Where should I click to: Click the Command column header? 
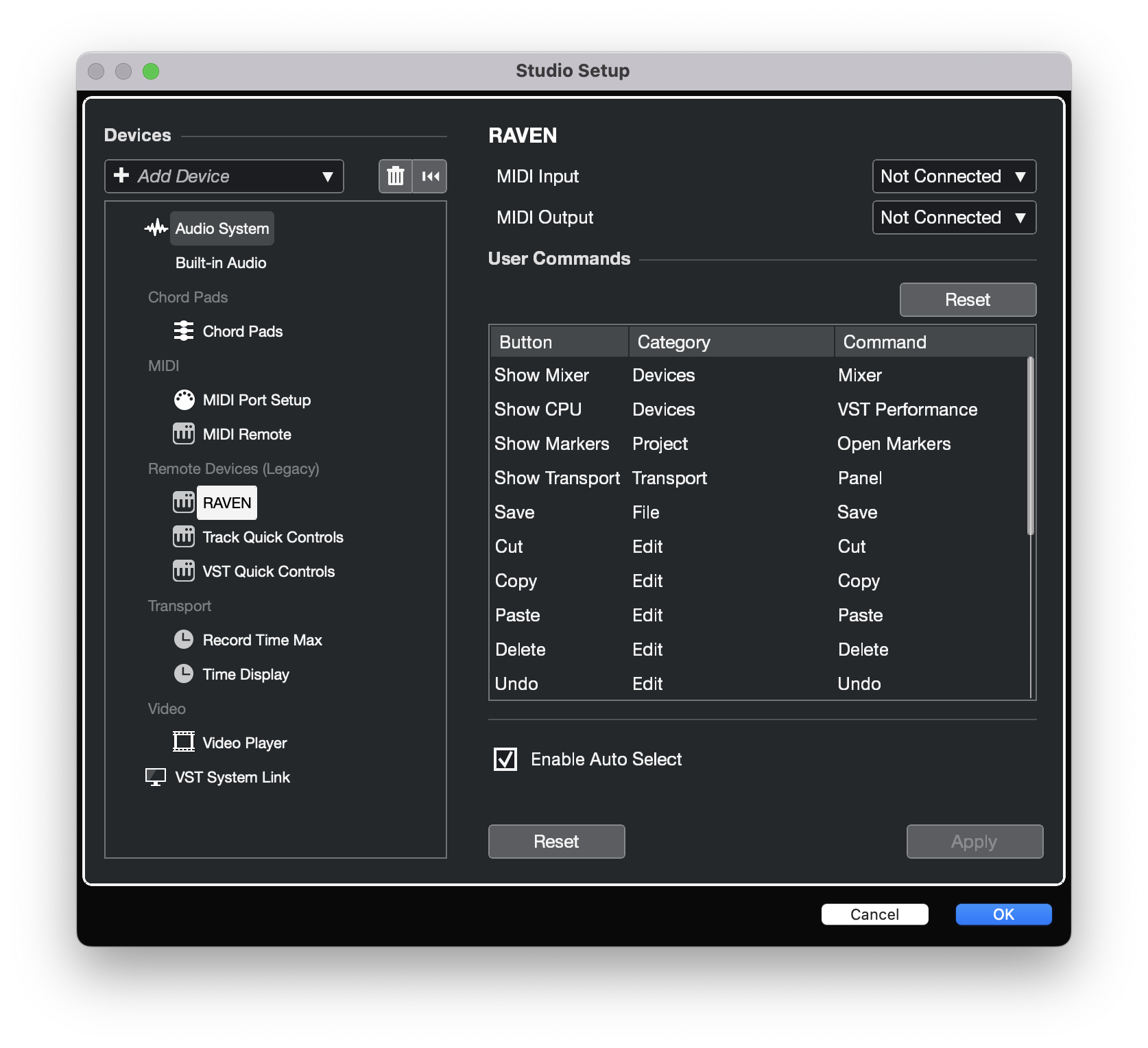934,342
